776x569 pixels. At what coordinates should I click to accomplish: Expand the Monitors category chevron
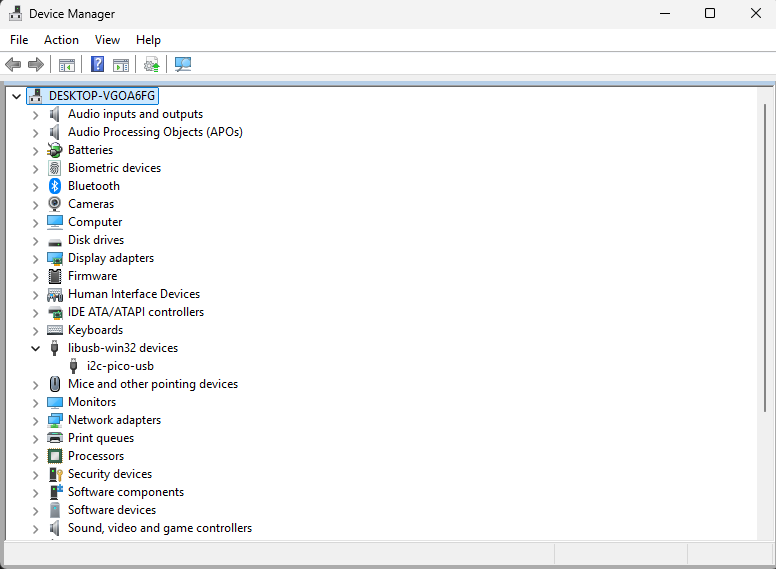[35, 403]
